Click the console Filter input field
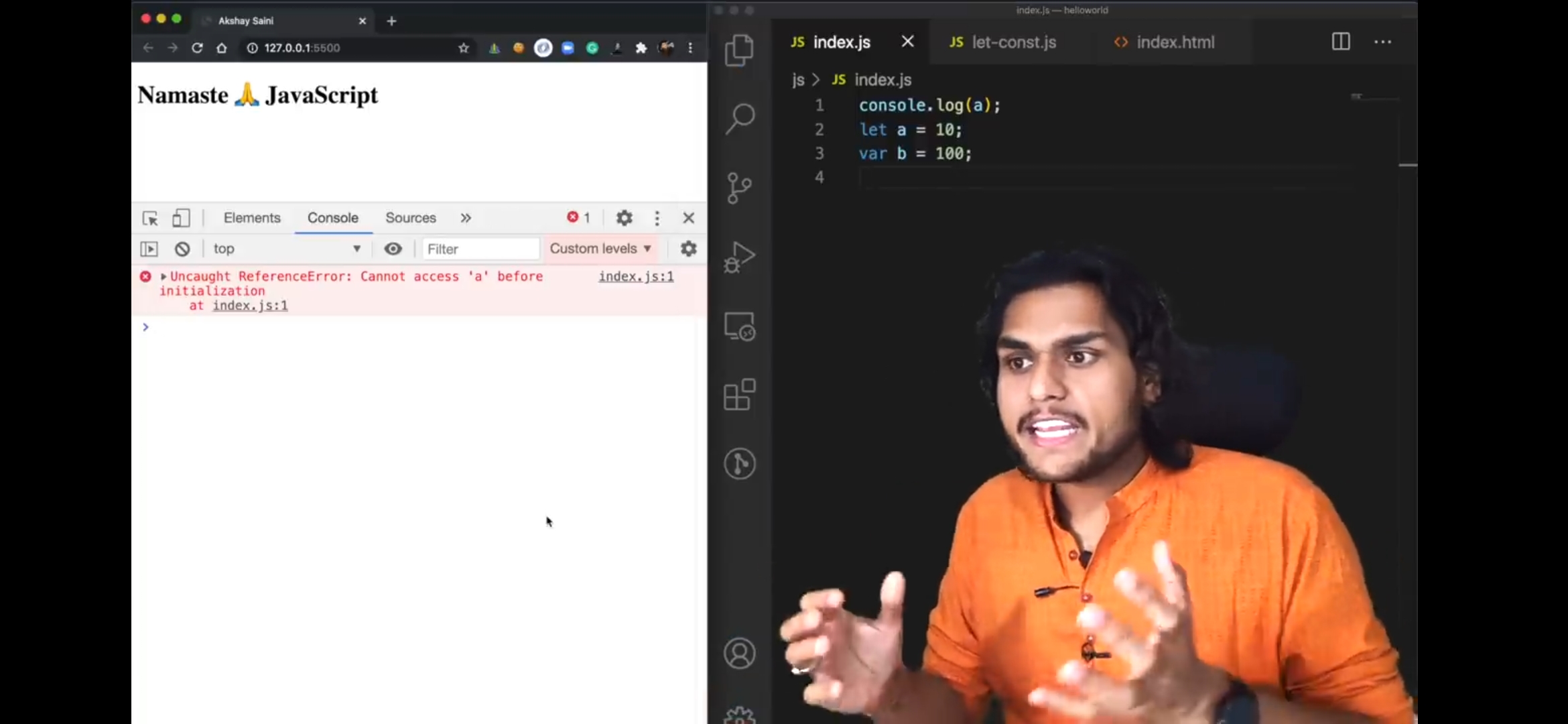 pos(480,249)
